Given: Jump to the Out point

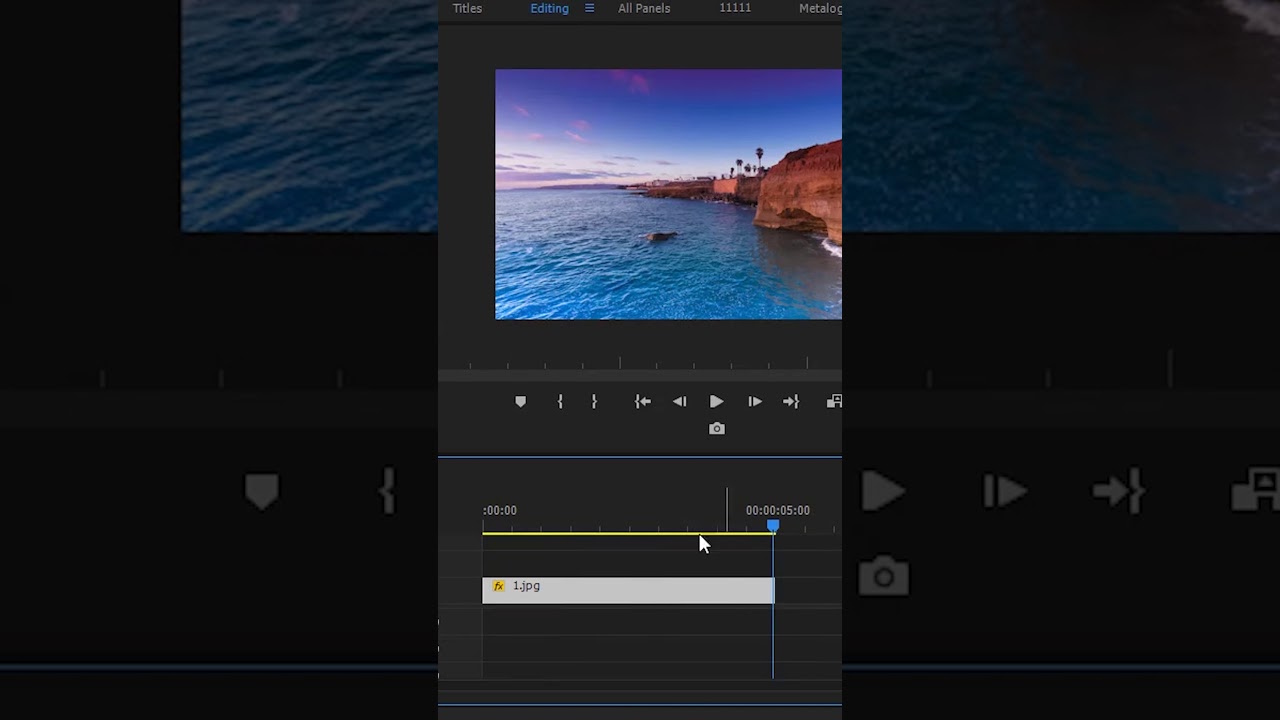Looking at the screenshot, I should click(x=791, y=401).
